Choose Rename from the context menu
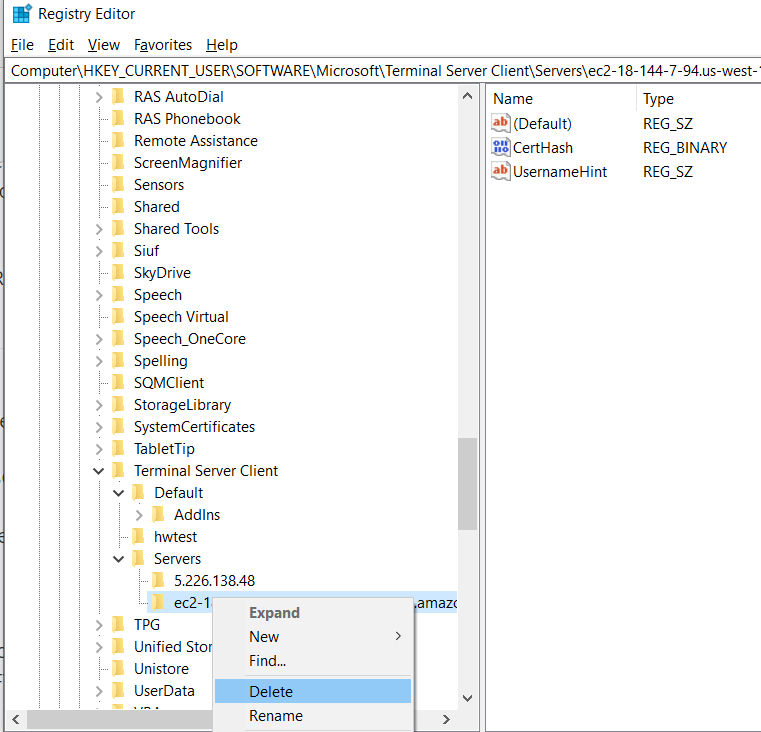 (313, 715)
